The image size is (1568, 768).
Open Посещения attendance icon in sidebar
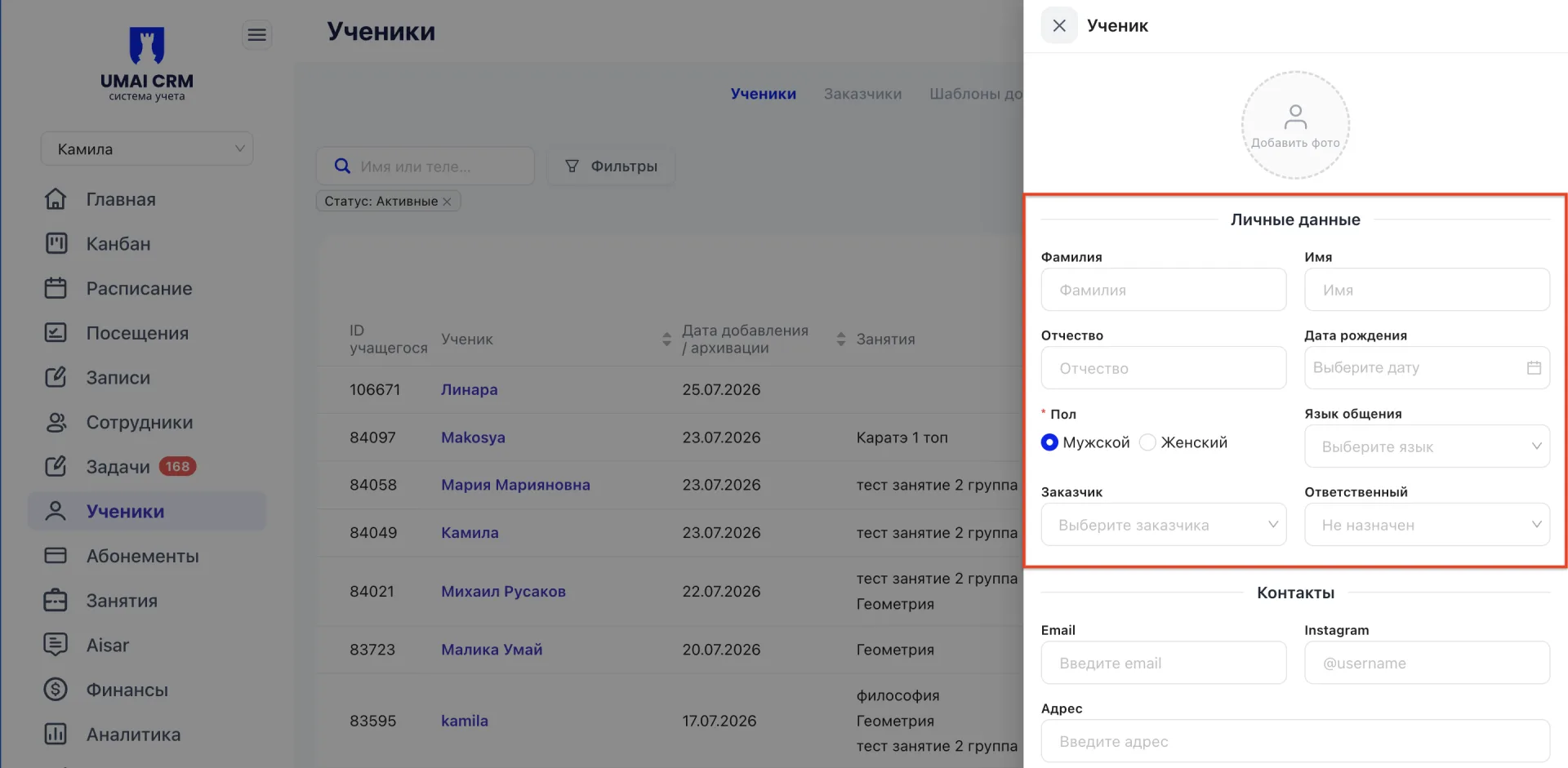(56, 333)
